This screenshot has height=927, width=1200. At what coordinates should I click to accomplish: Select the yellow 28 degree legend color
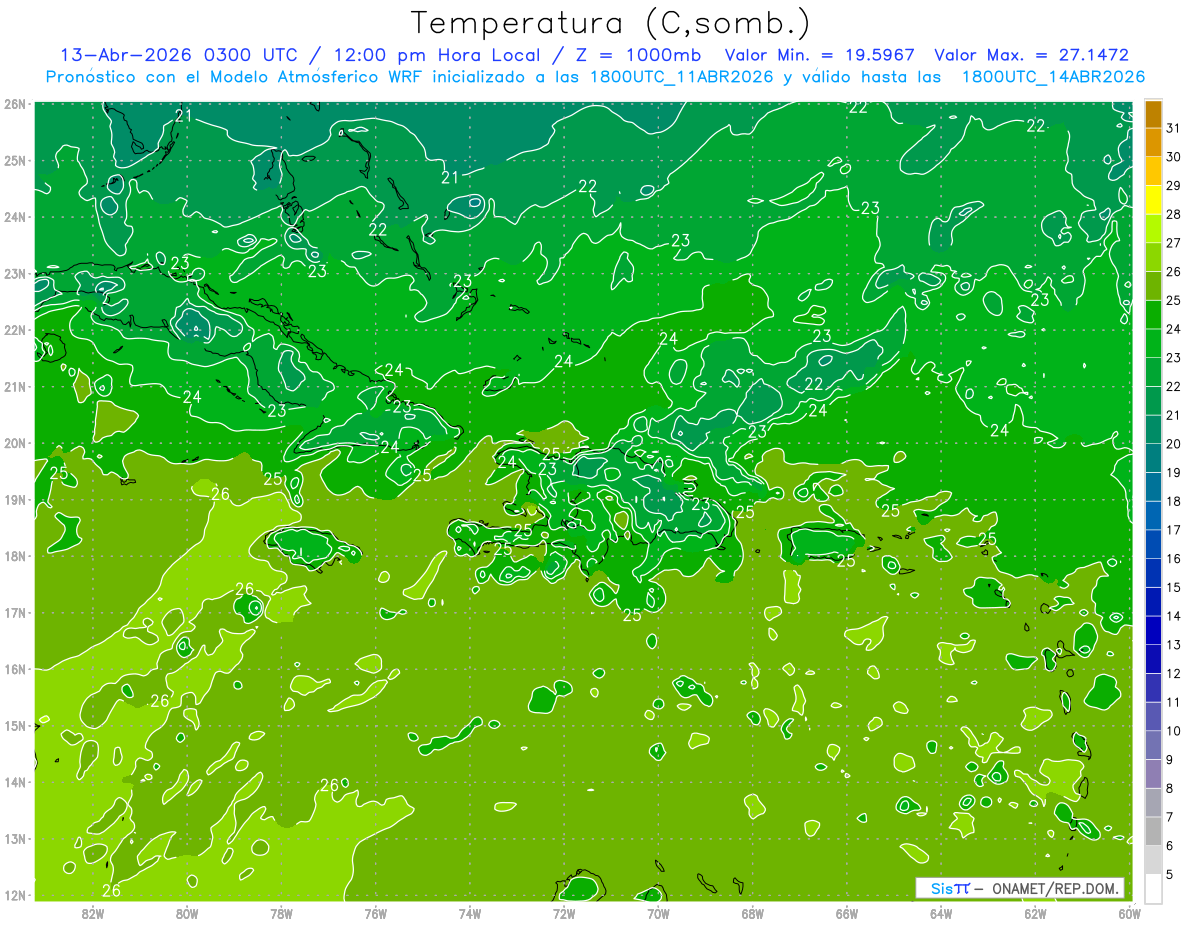pyautogui.click(x=1154, y=200)
